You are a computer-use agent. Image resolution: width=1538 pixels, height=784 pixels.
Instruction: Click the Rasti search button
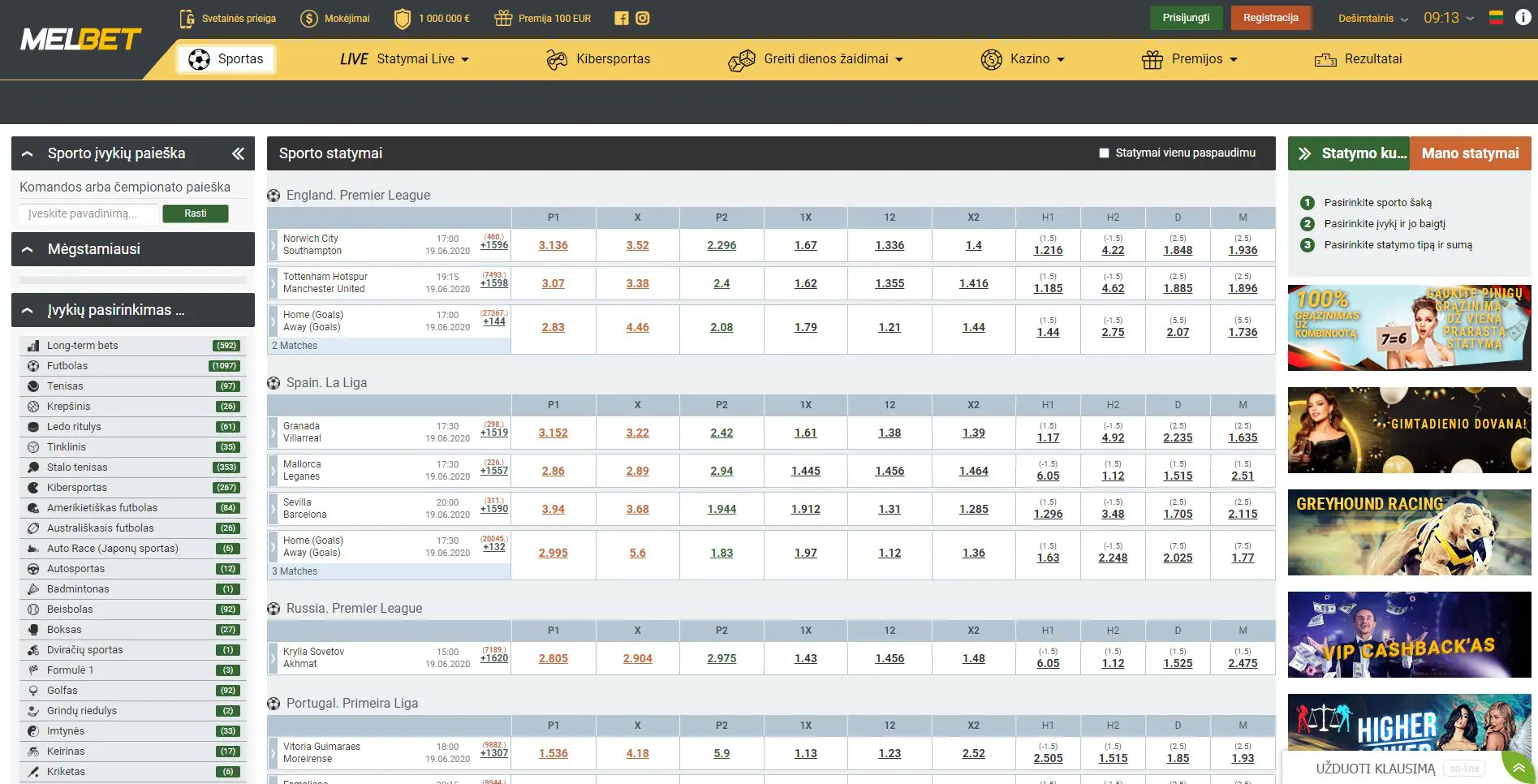(x=195, y=213)
